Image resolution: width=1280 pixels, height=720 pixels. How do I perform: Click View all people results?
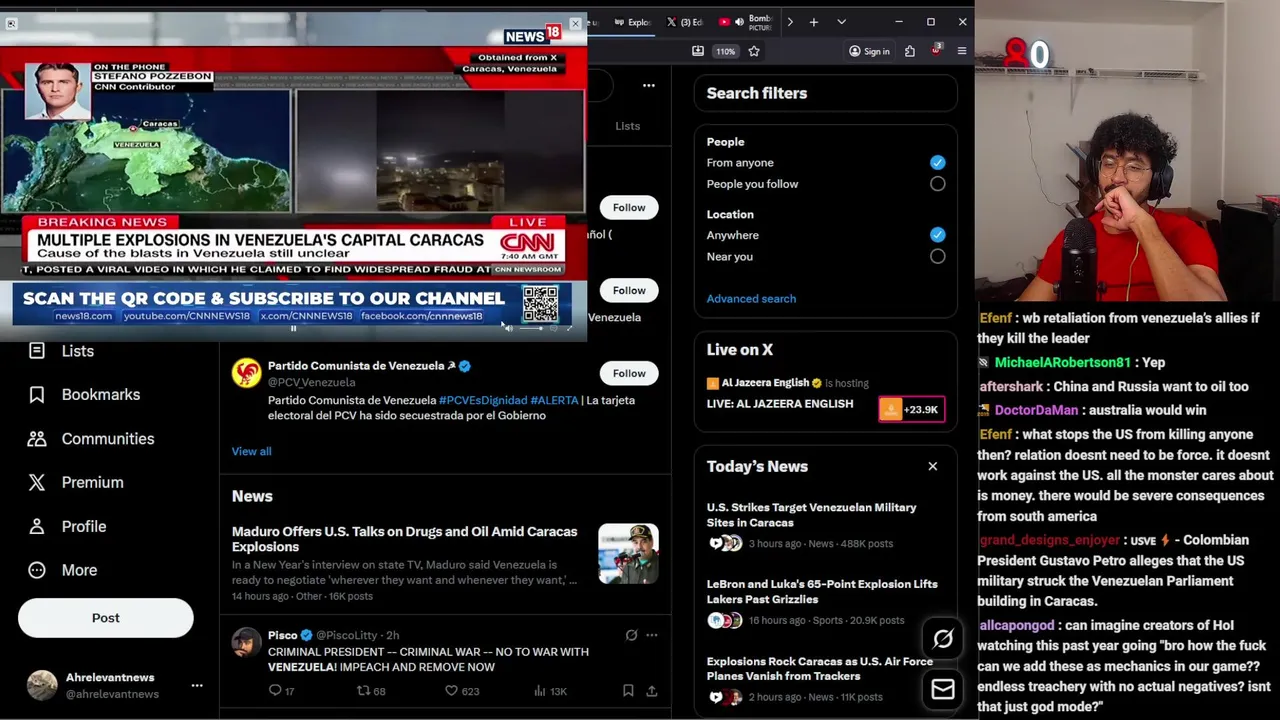tap(251, 451)
